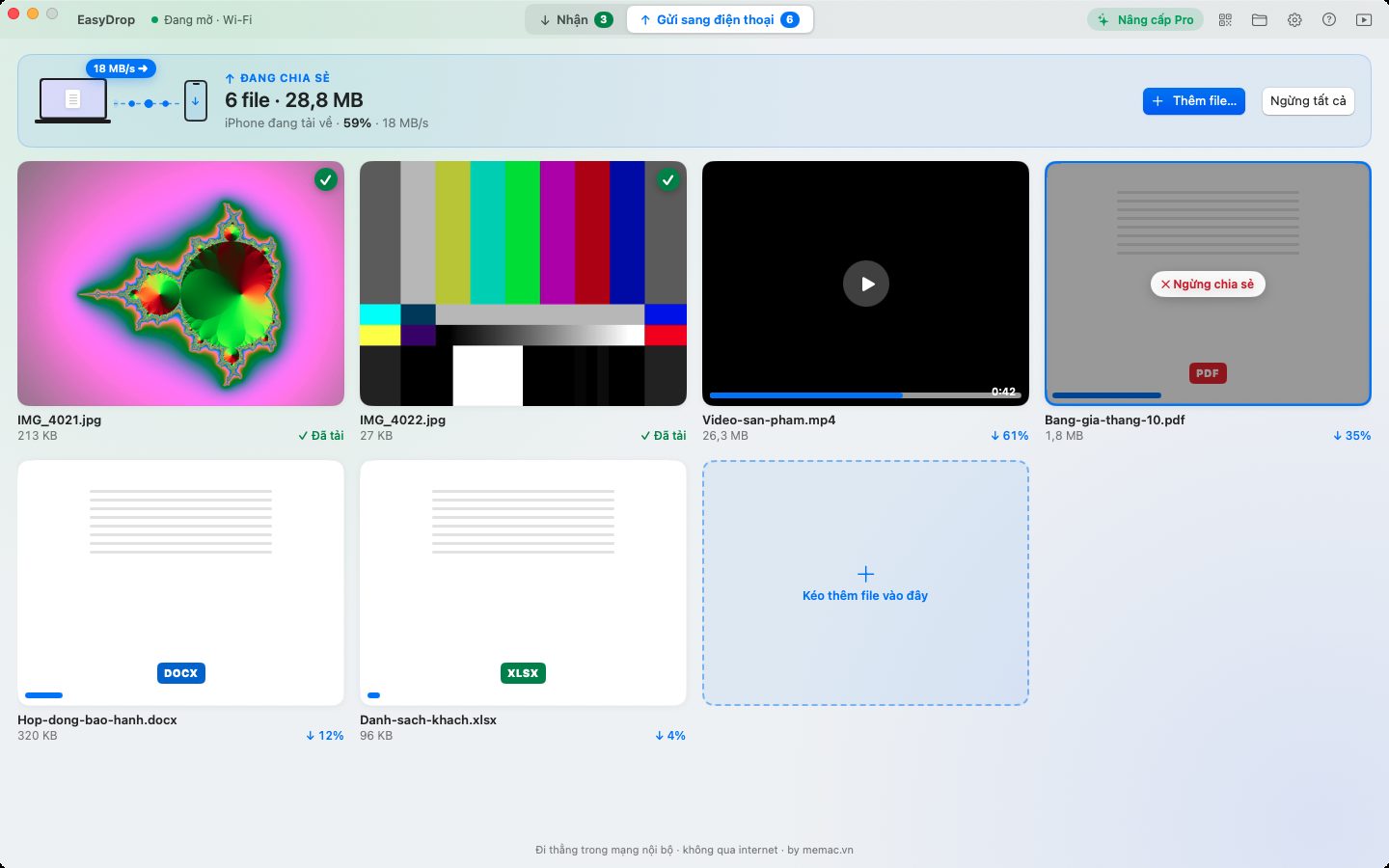The width and height of the screenshot is (1389, 868).
Task: Click 'Ngừng tất cả' to stop all sharing
Action: (1308, 100)
